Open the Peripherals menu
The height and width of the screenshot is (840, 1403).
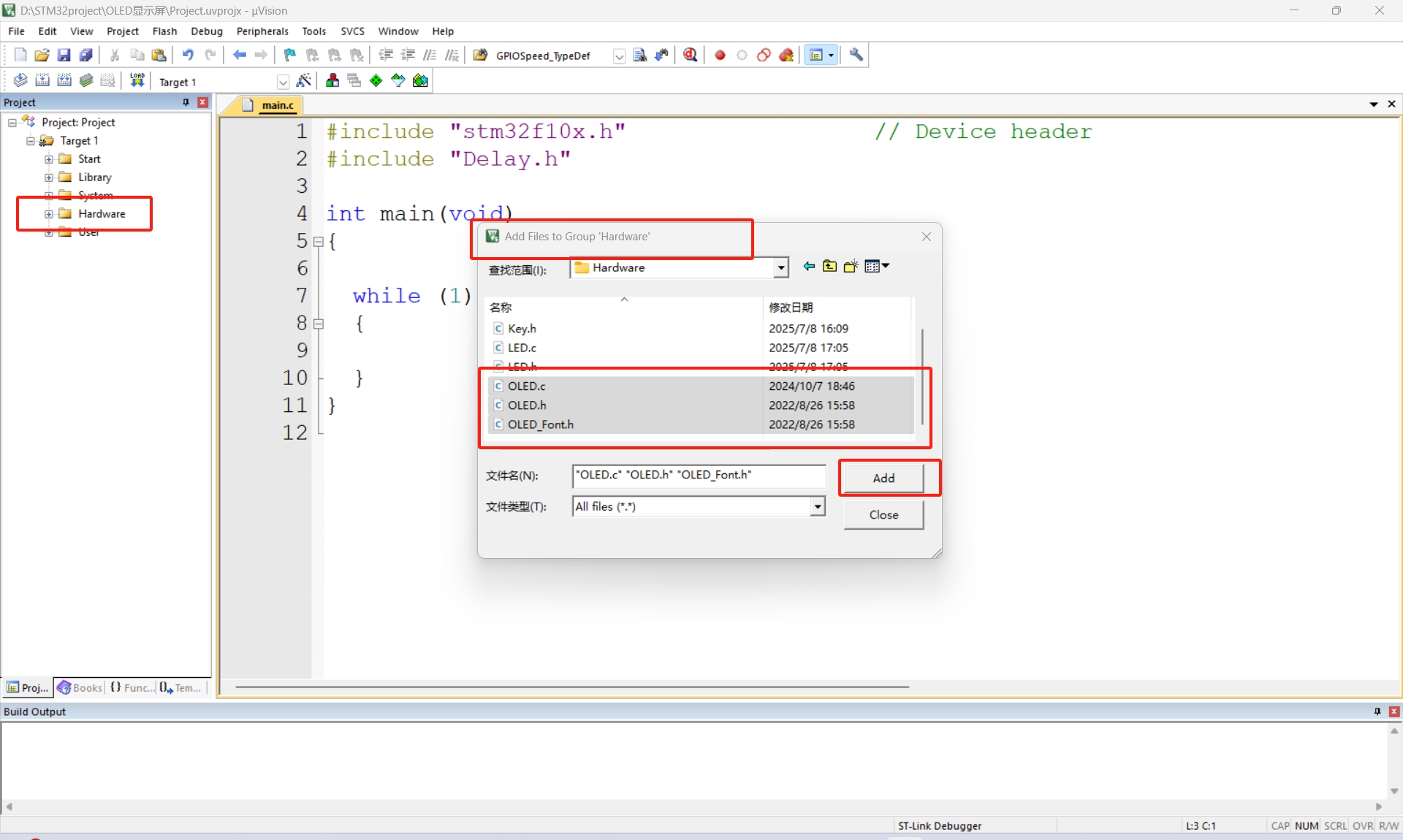(x=262, y=31)
